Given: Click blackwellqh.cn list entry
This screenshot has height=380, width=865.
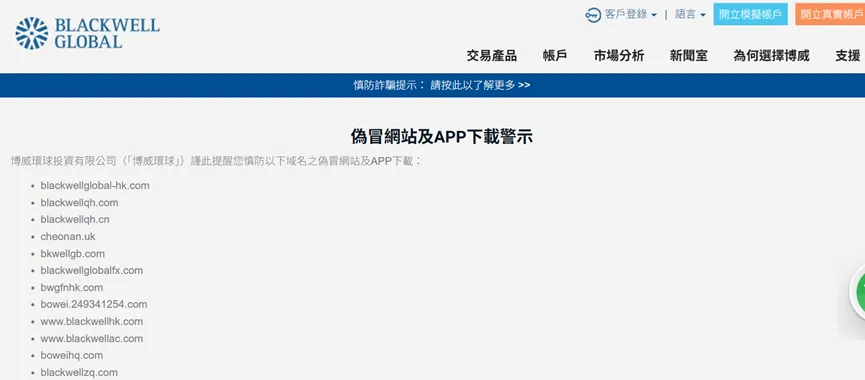Looking at the screenshot, I should point(75,220).
